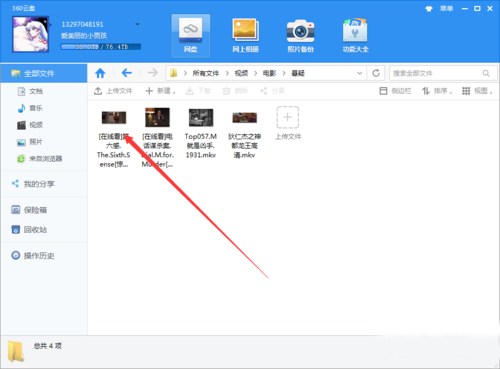Click 所有文件 in the breadcrumb
The width and height of the screenshot is (500, 369).
click(206, 73)
